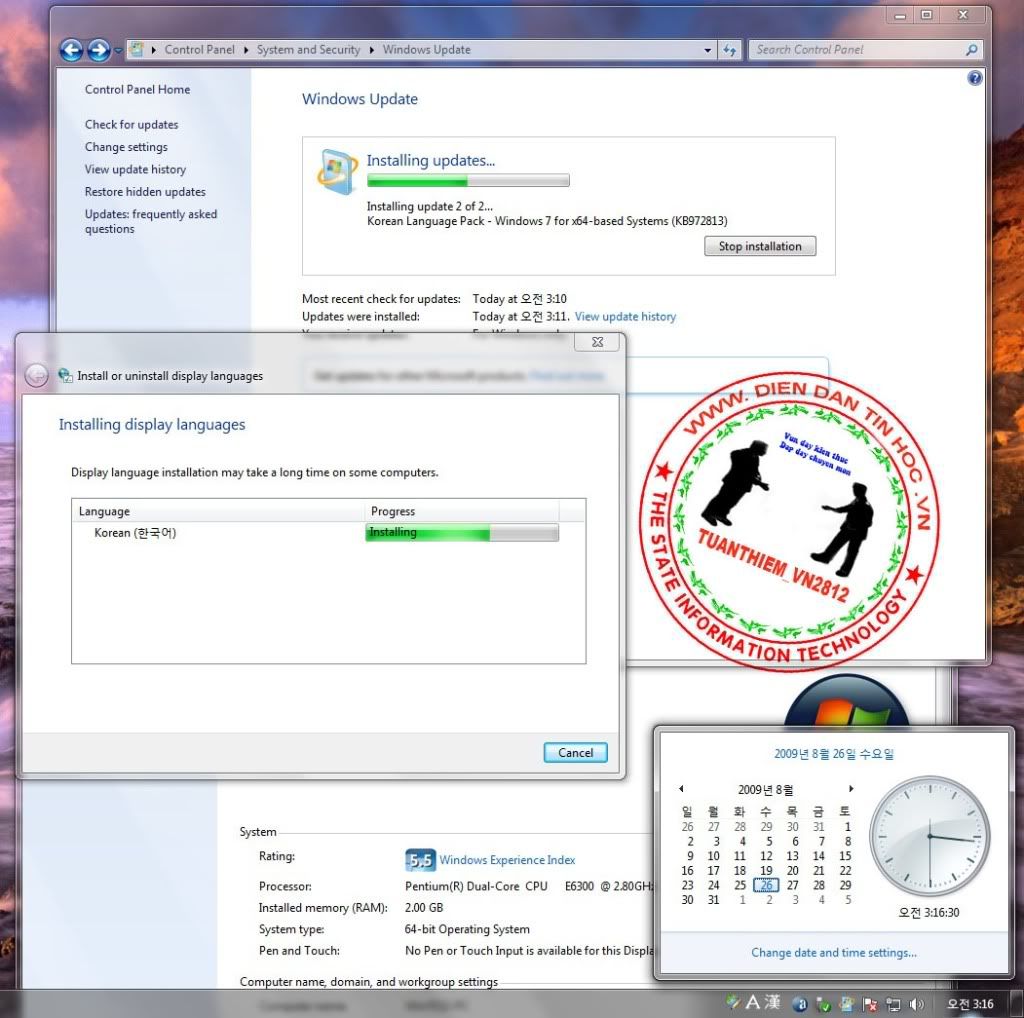Image resolution: width=1024 pixels, height=1018 pixels.
Task: Click the analog clock face
Action: click(929, 836)
